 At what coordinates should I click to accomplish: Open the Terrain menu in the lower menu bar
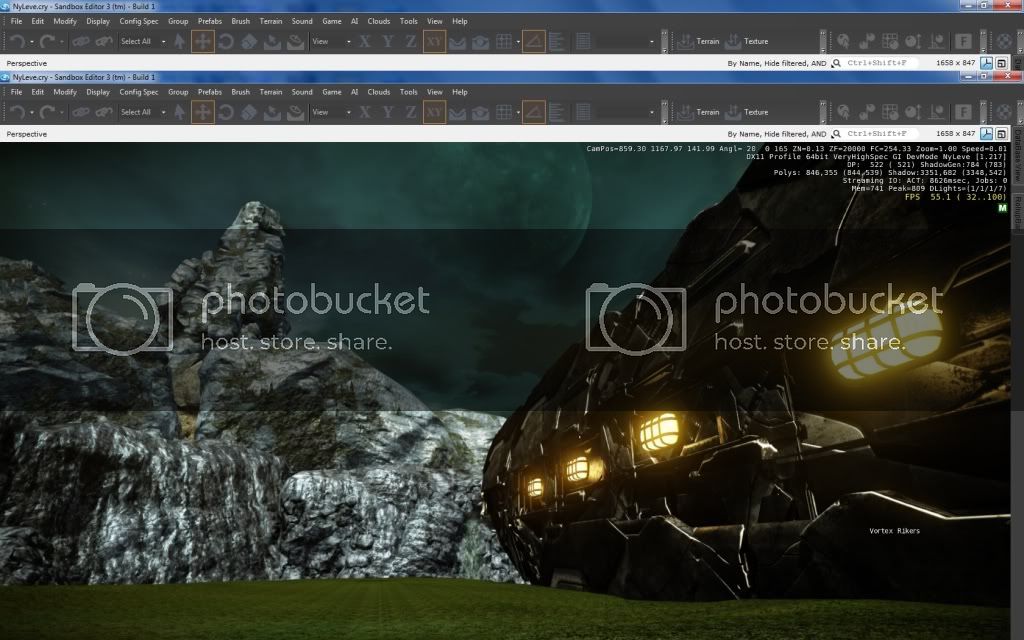[271, 92]
